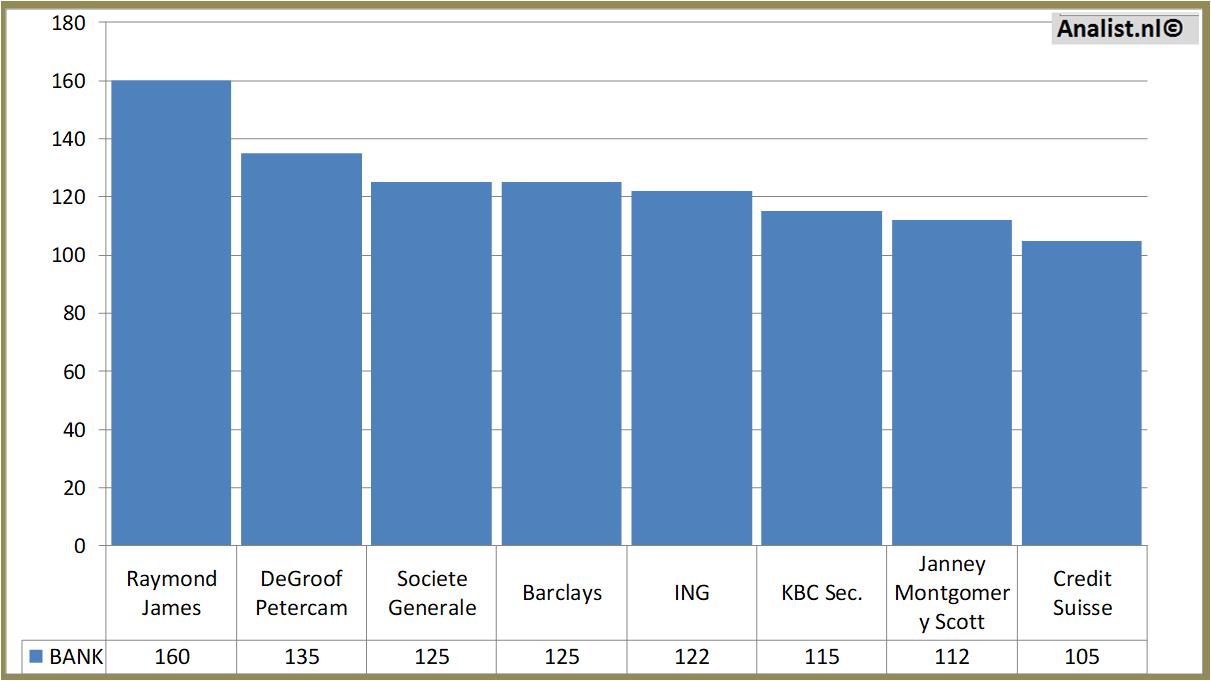Select the Raymond James bar
1211x681 pixels.
point(171,313)
